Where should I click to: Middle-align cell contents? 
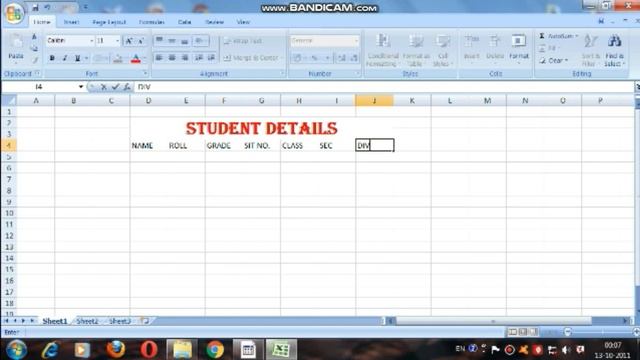tap(172, 41)
